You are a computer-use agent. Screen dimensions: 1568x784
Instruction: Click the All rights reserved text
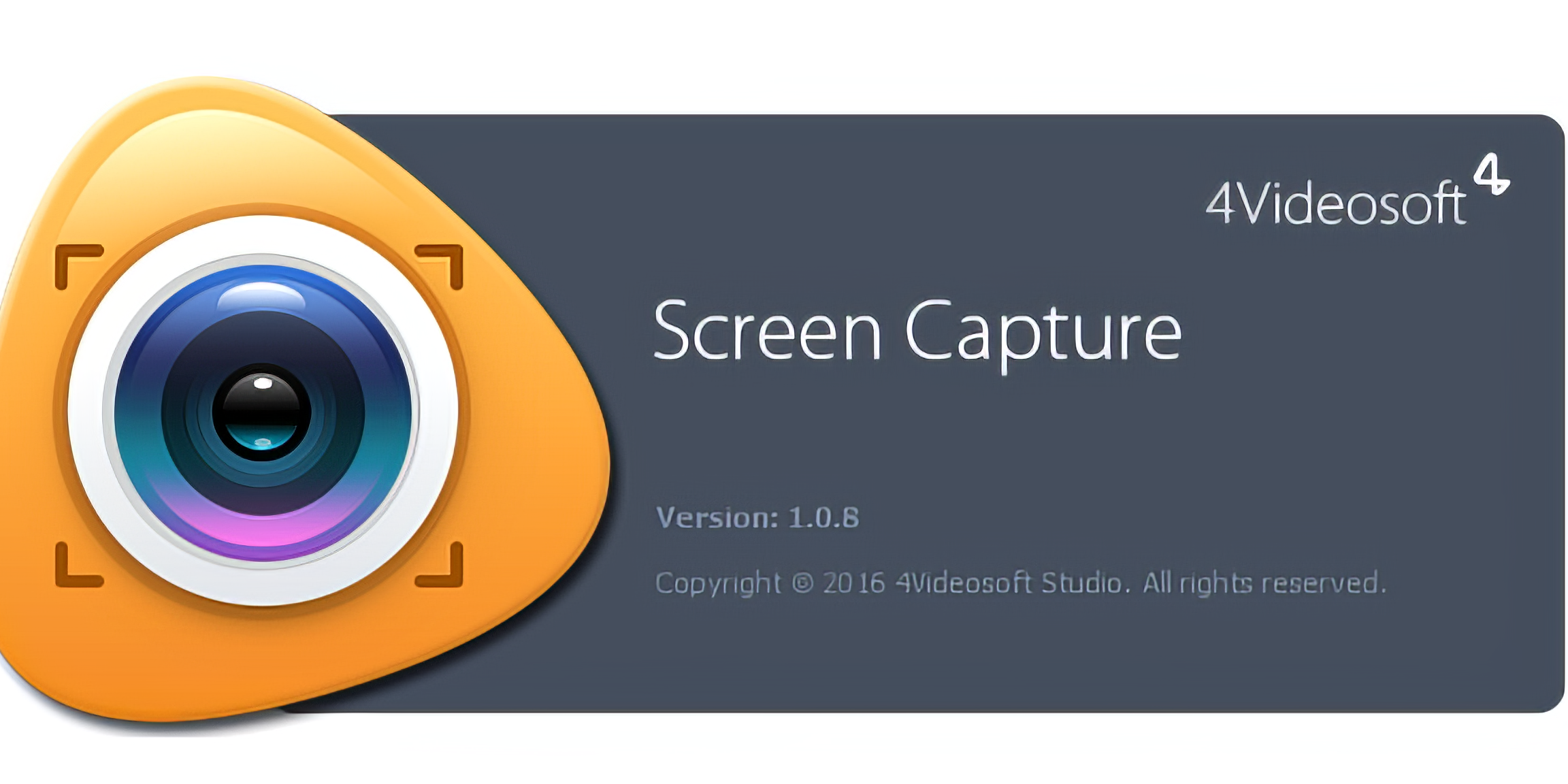coord(1264,583)
